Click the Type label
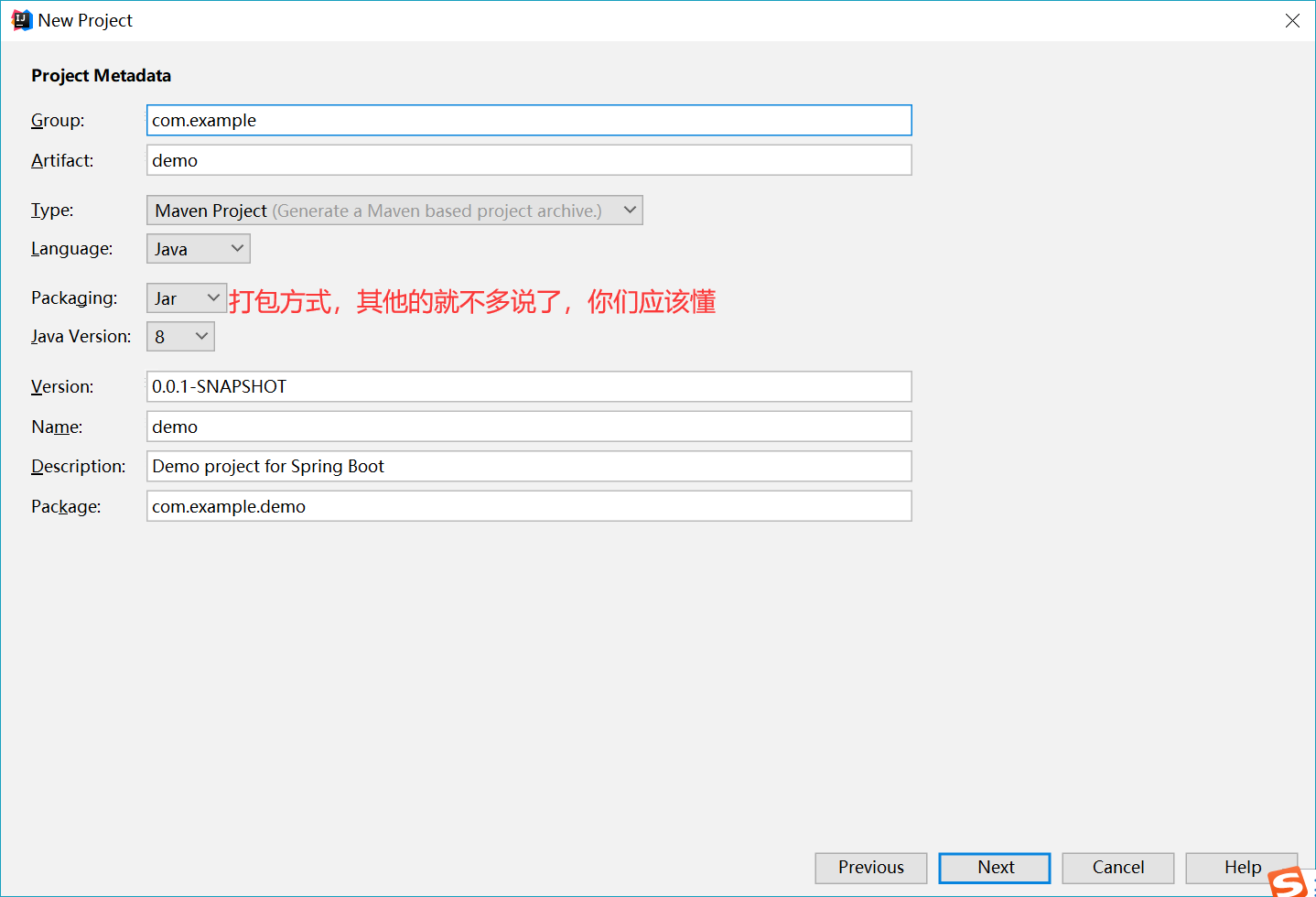This screenshot has width=1316, height=897. [52, 211]
